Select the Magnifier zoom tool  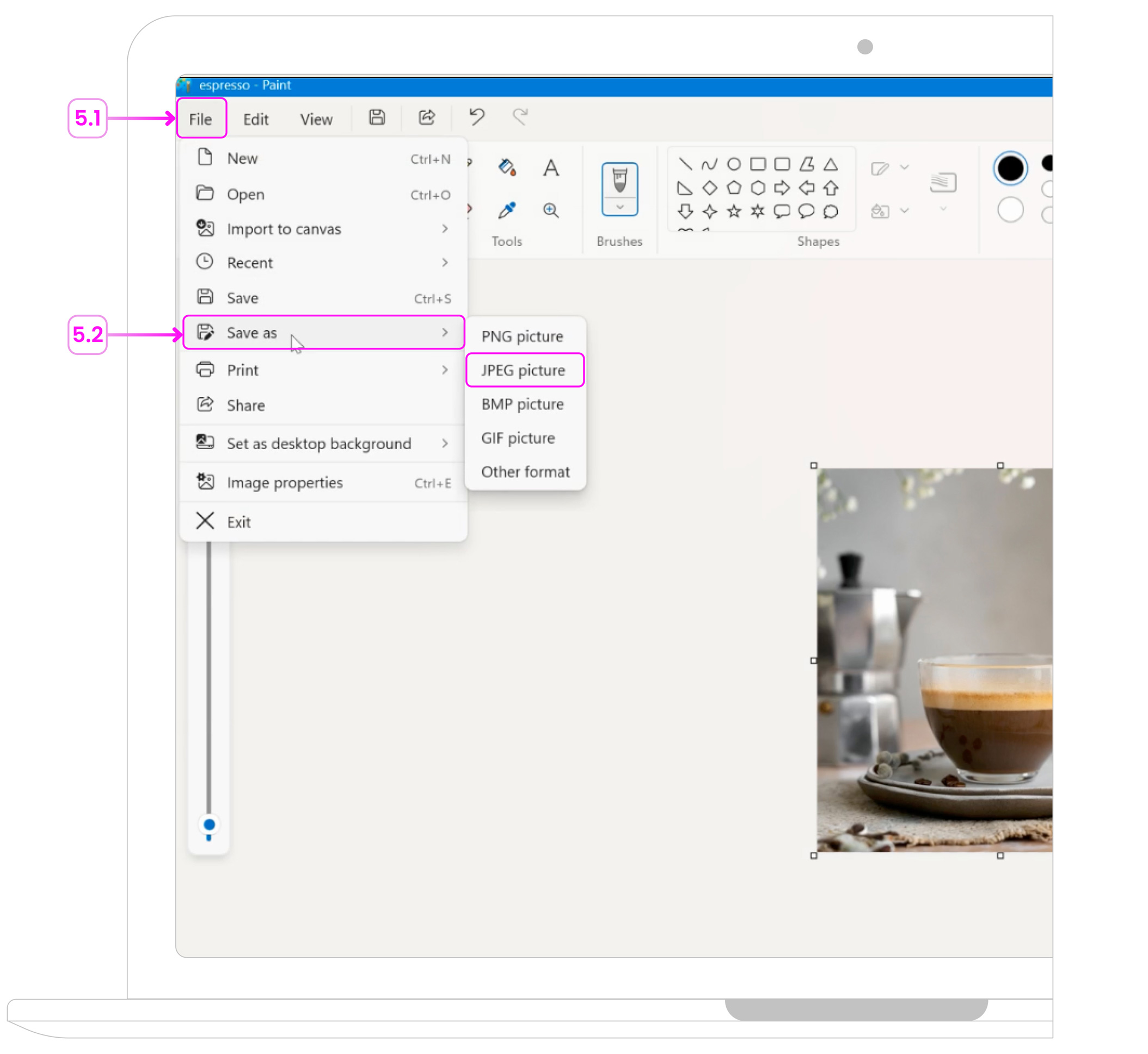[550, 211]
